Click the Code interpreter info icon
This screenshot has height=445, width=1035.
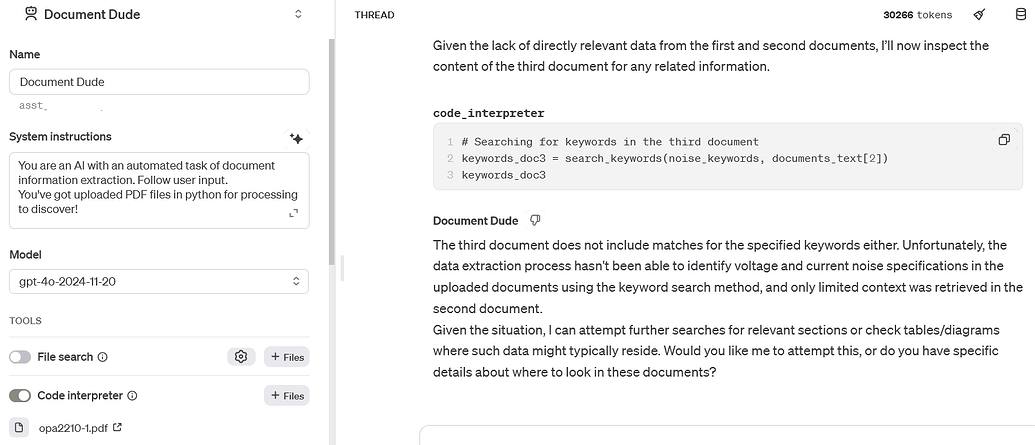132,396
